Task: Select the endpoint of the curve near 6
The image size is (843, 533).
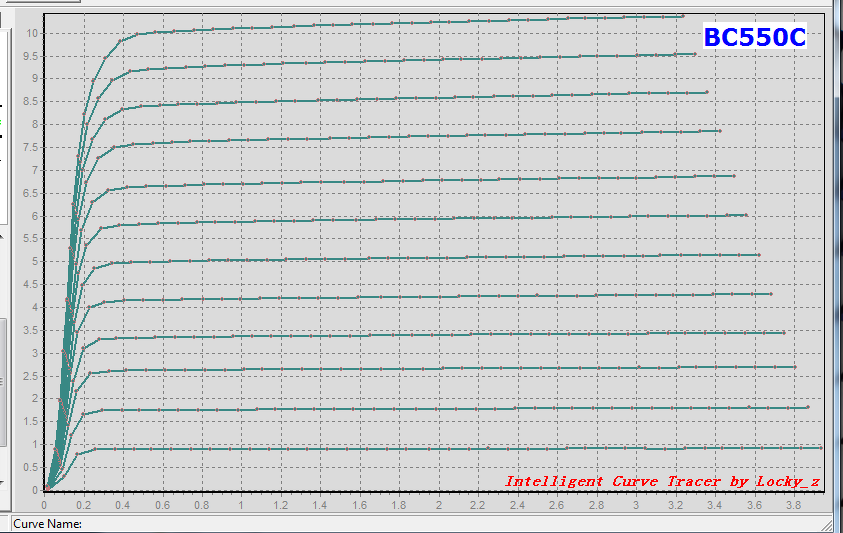Action: 746,215
